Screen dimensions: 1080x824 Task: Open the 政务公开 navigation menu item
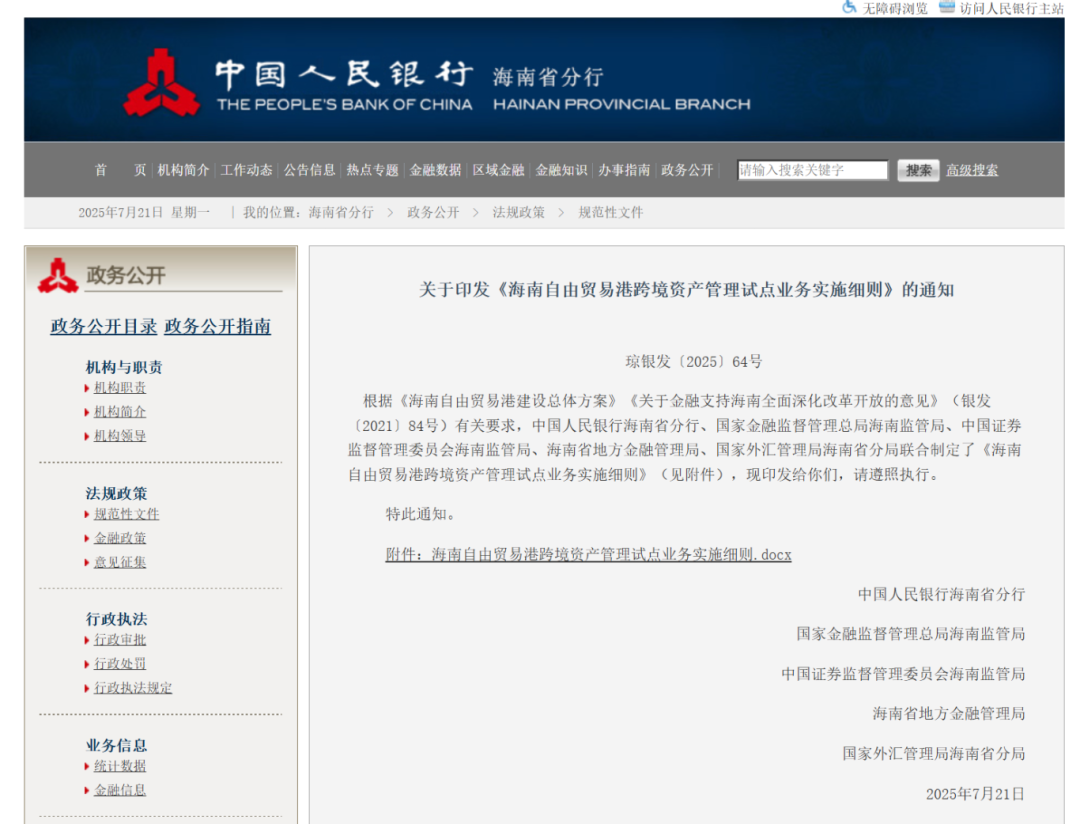[x=687, y=170]
